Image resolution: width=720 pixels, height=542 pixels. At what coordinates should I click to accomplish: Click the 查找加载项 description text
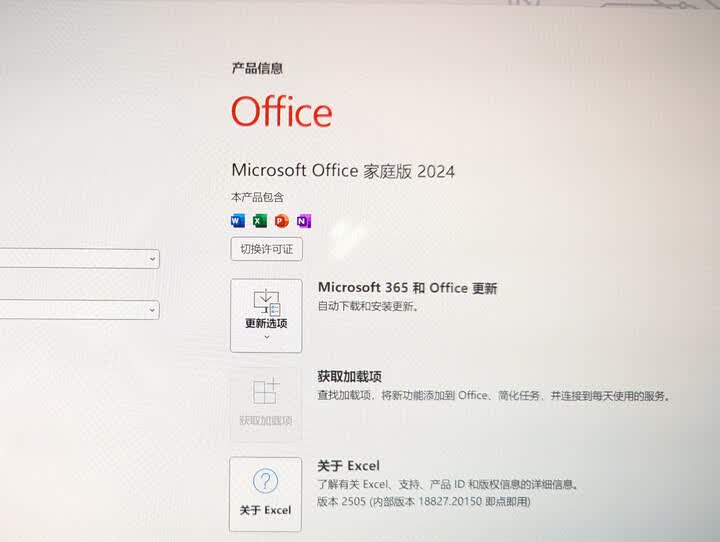494,395
